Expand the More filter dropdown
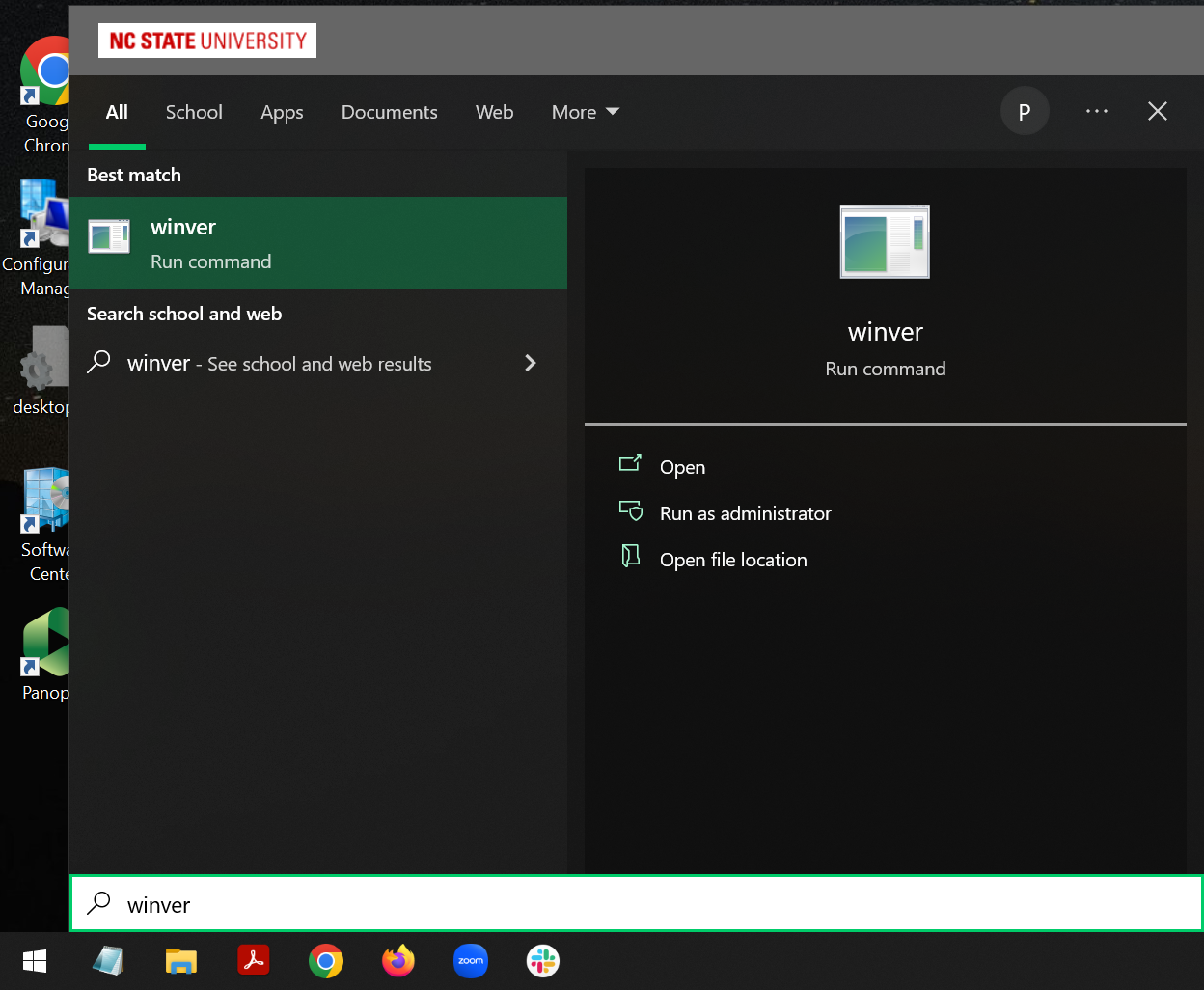This screenshot has height=990, width=1204. click(585, 112)
